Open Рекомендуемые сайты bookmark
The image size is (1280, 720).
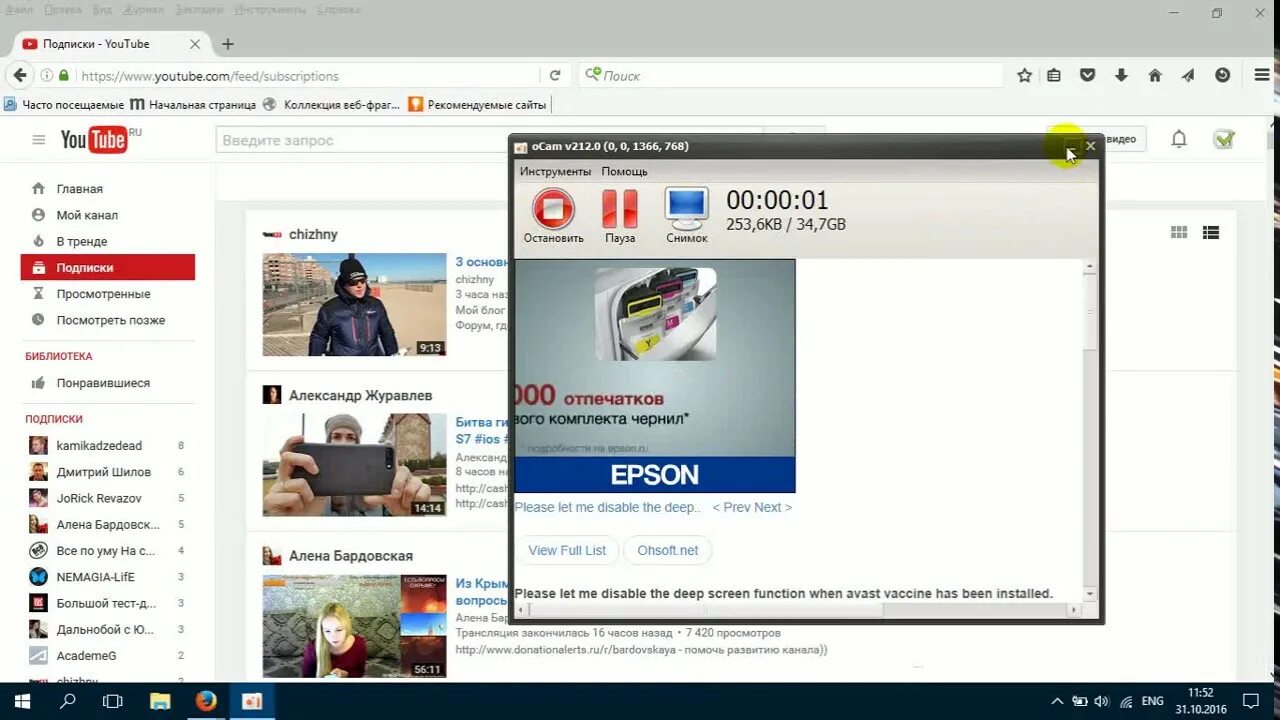coord(478,104)
